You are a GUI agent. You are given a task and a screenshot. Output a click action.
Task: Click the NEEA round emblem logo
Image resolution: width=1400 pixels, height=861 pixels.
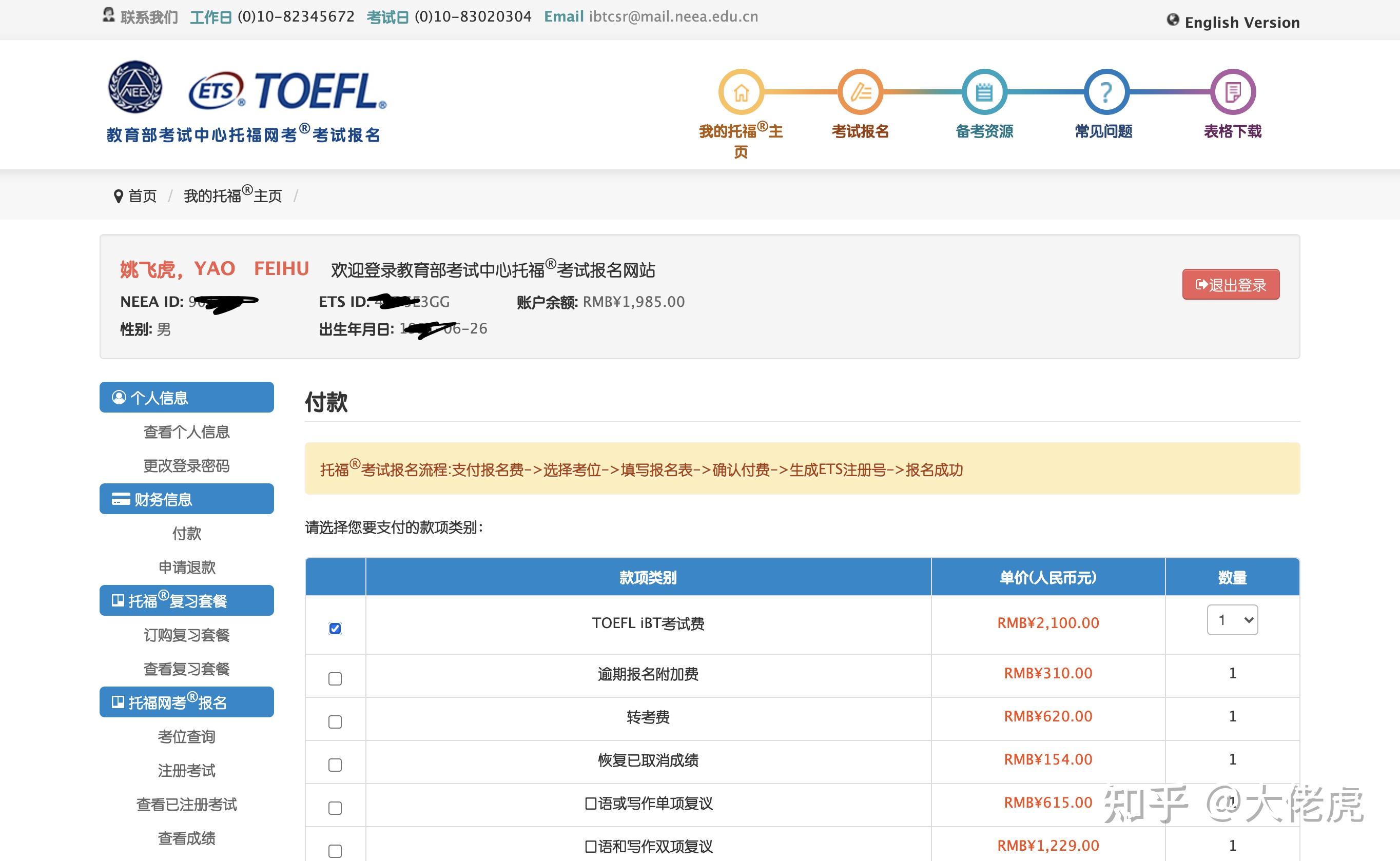pos(135,87)
